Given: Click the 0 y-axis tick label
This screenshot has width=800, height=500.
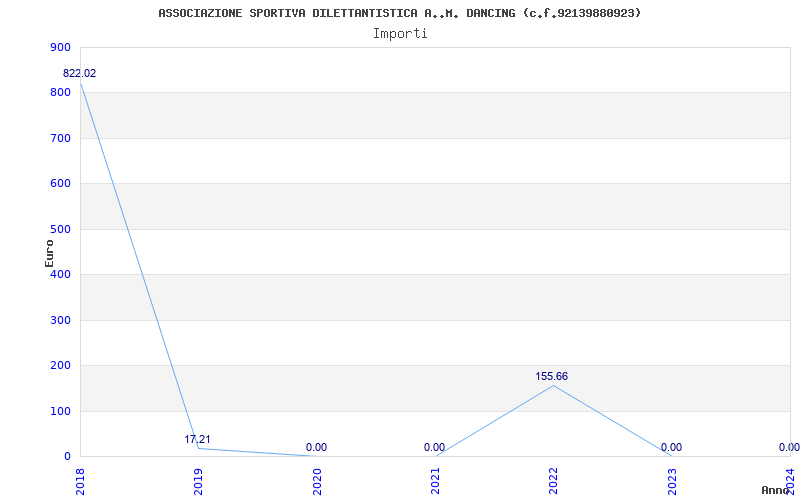Looking at the screenshot, I should point(67,457).
